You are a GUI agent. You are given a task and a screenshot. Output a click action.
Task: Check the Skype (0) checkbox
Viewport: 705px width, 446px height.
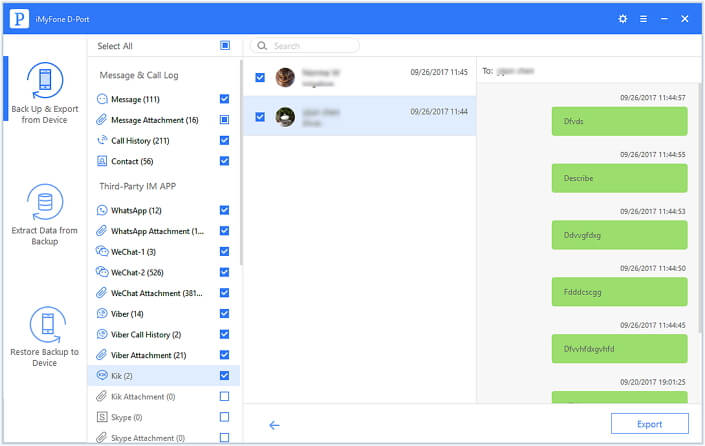click(x=224, y=417)
